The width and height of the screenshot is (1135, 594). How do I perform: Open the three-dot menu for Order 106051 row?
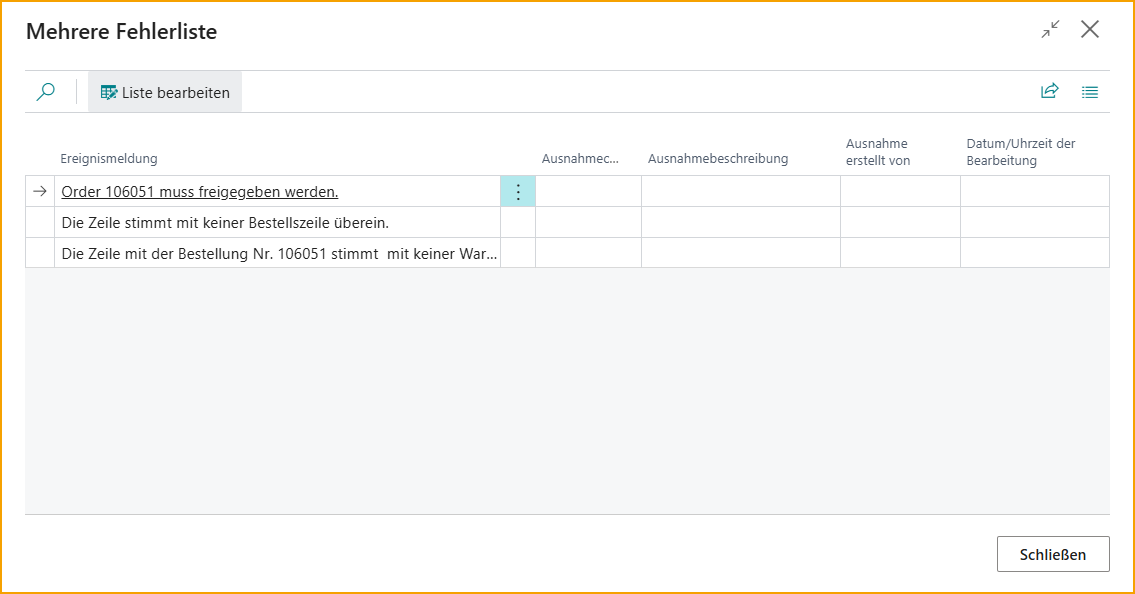pyautogui.click(x=518, y=192)
